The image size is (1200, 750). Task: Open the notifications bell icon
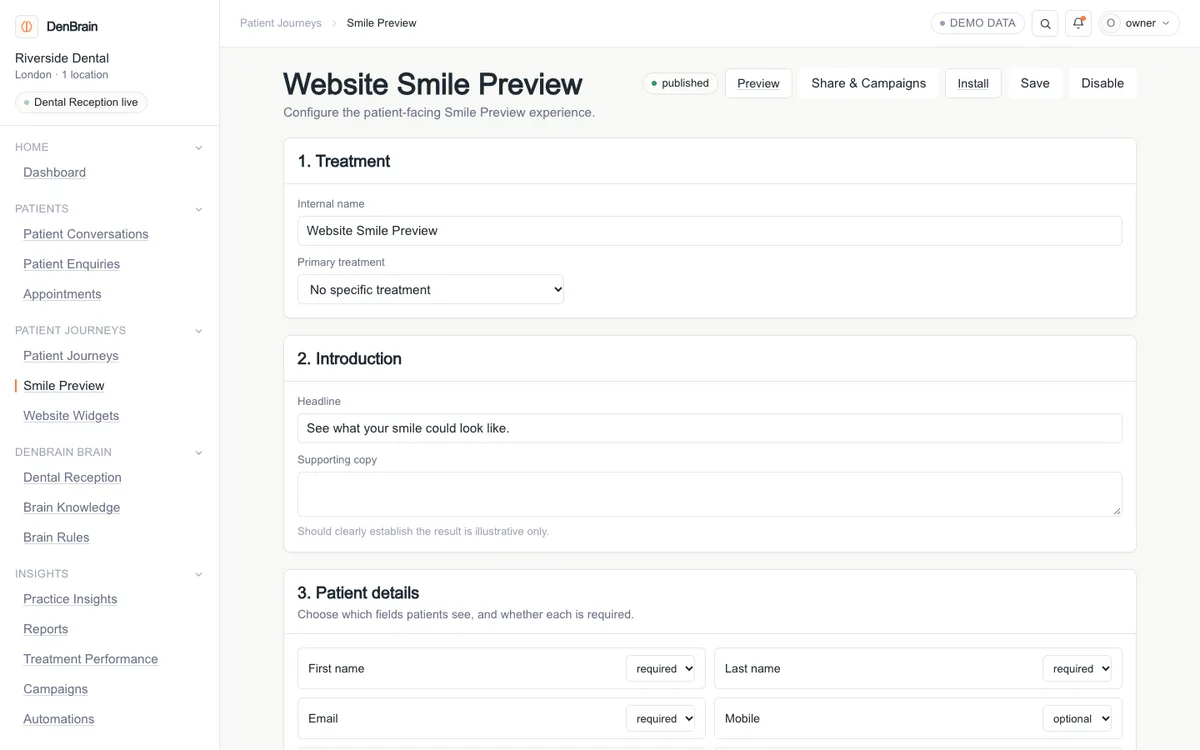1078,23
